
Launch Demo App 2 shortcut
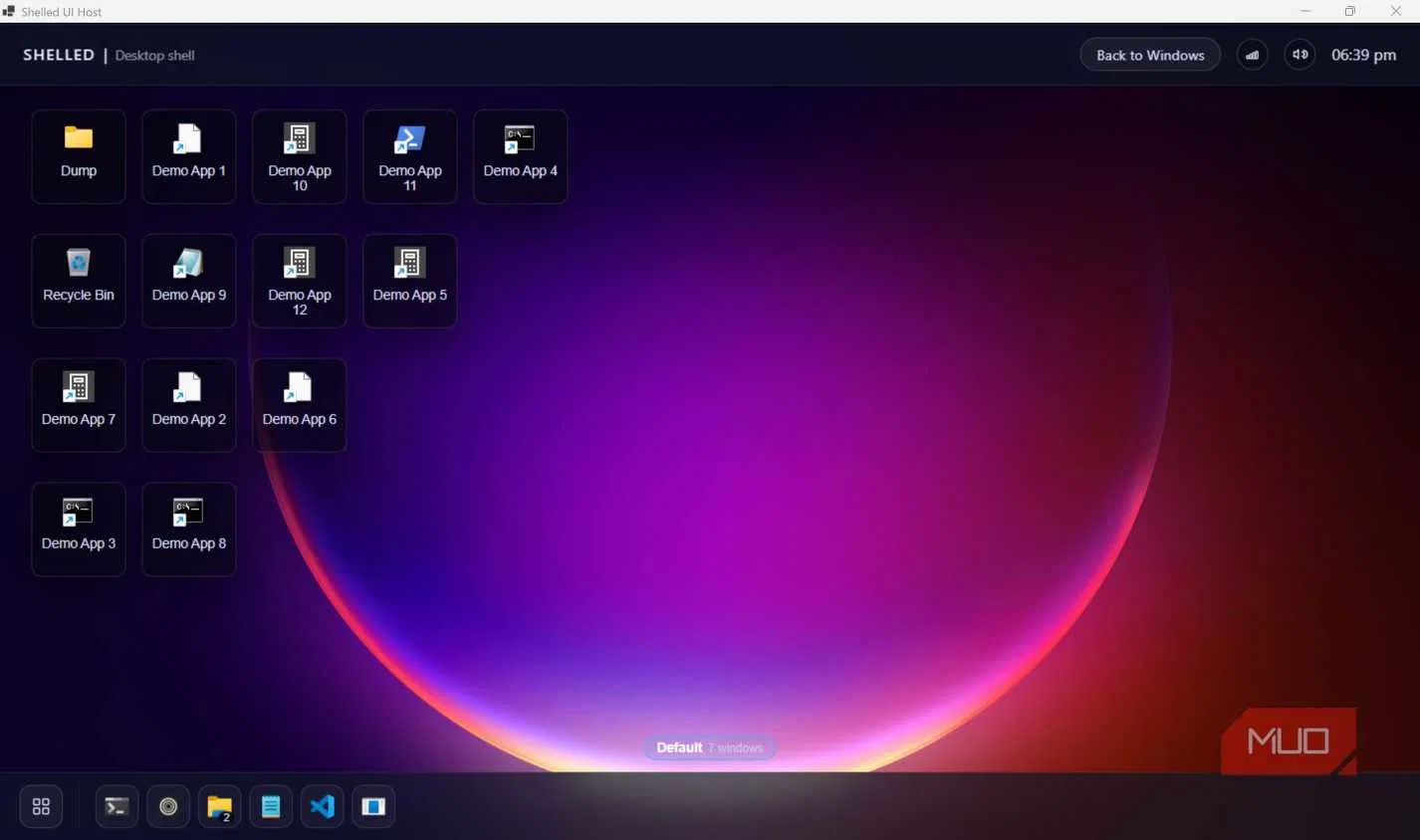tap(189, 405)
